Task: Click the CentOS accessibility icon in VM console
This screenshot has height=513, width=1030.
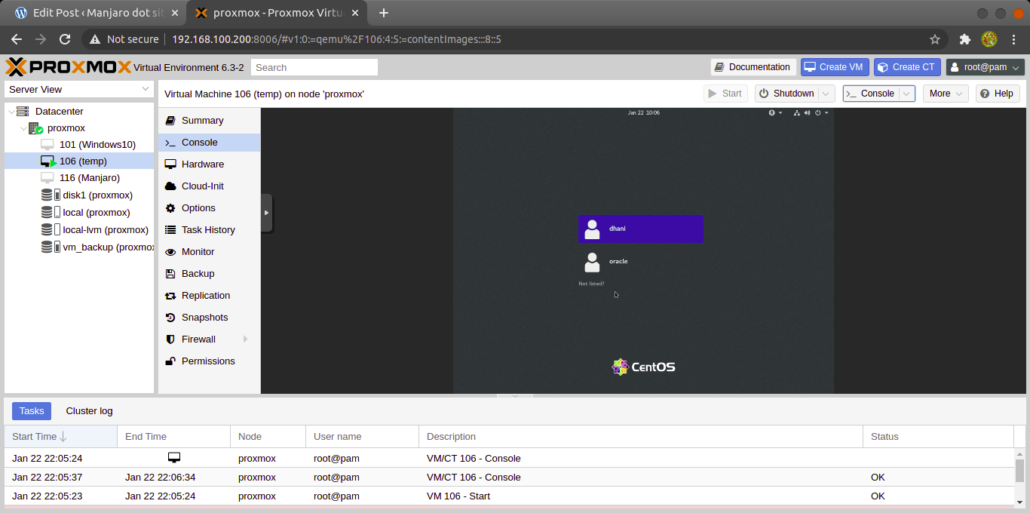Action: (x=772, y=113)
